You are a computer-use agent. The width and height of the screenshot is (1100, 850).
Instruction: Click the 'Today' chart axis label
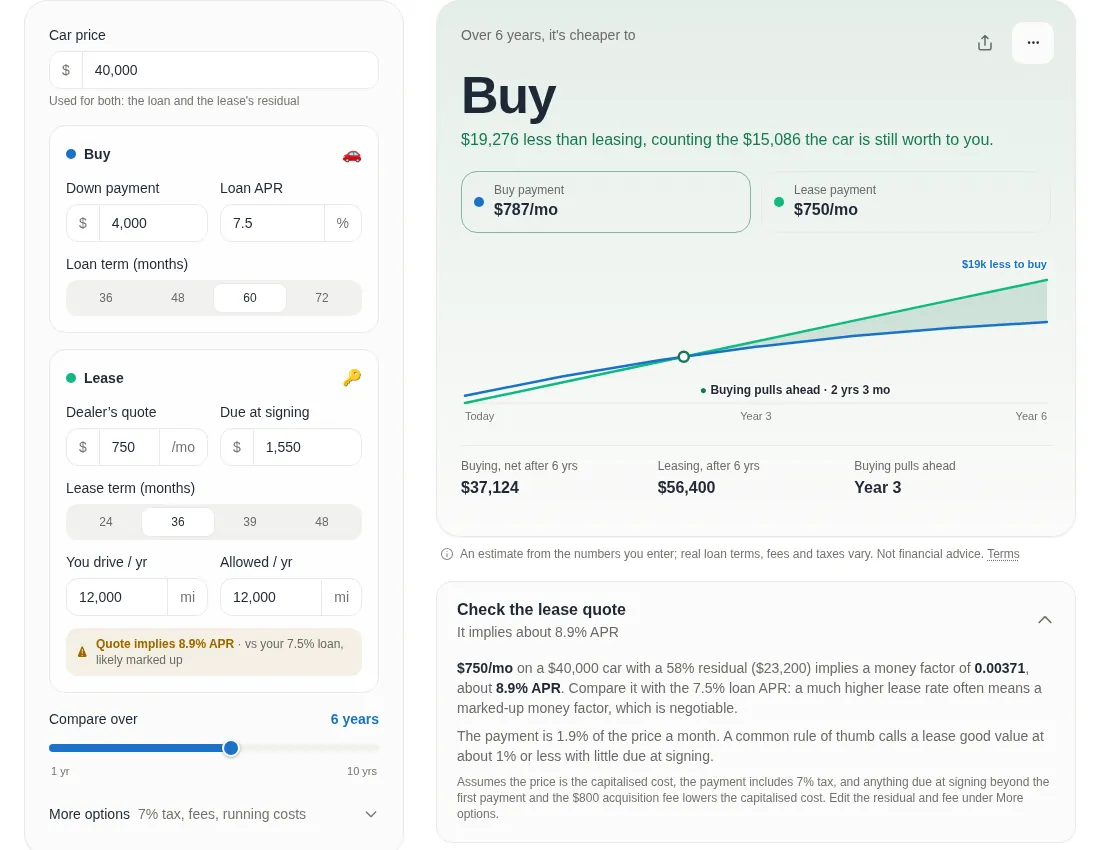pyautogui.click(x=479, y=416)
